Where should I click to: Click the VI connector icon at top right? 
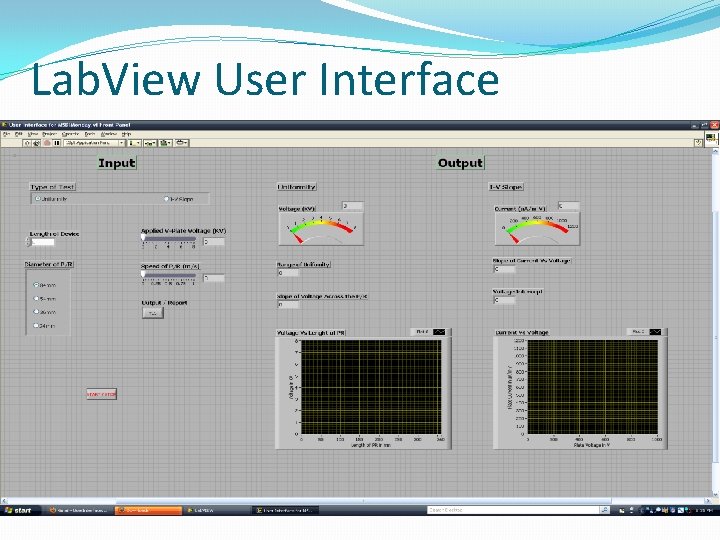pyautogui.click(x=712, y=139)
